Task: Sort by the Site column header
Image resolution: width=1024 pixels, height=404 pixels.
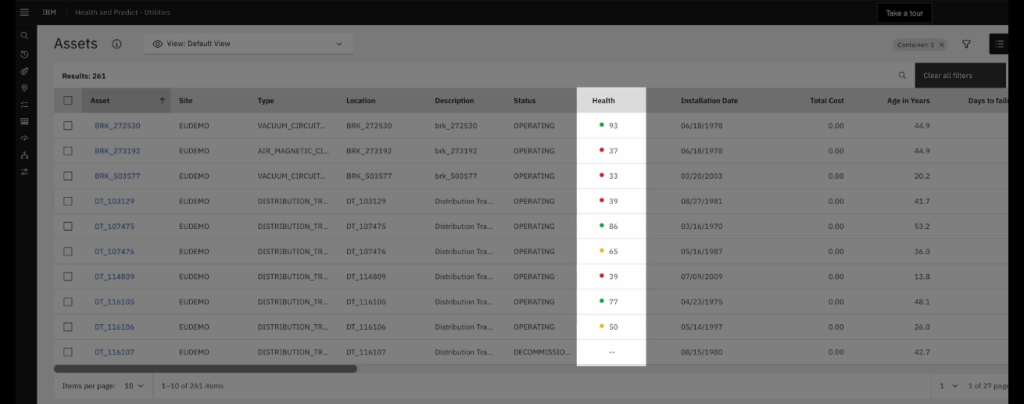Action: pyautogui.click(x=185, y=101)
